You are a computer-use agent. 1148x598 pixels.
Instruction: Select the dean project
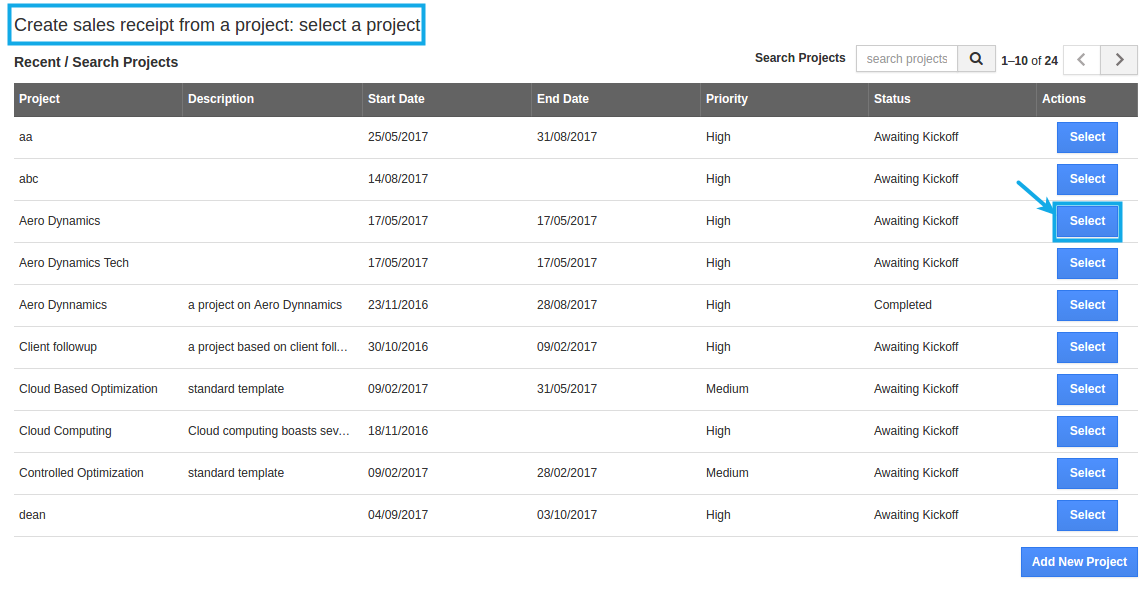coord(1087,515)
